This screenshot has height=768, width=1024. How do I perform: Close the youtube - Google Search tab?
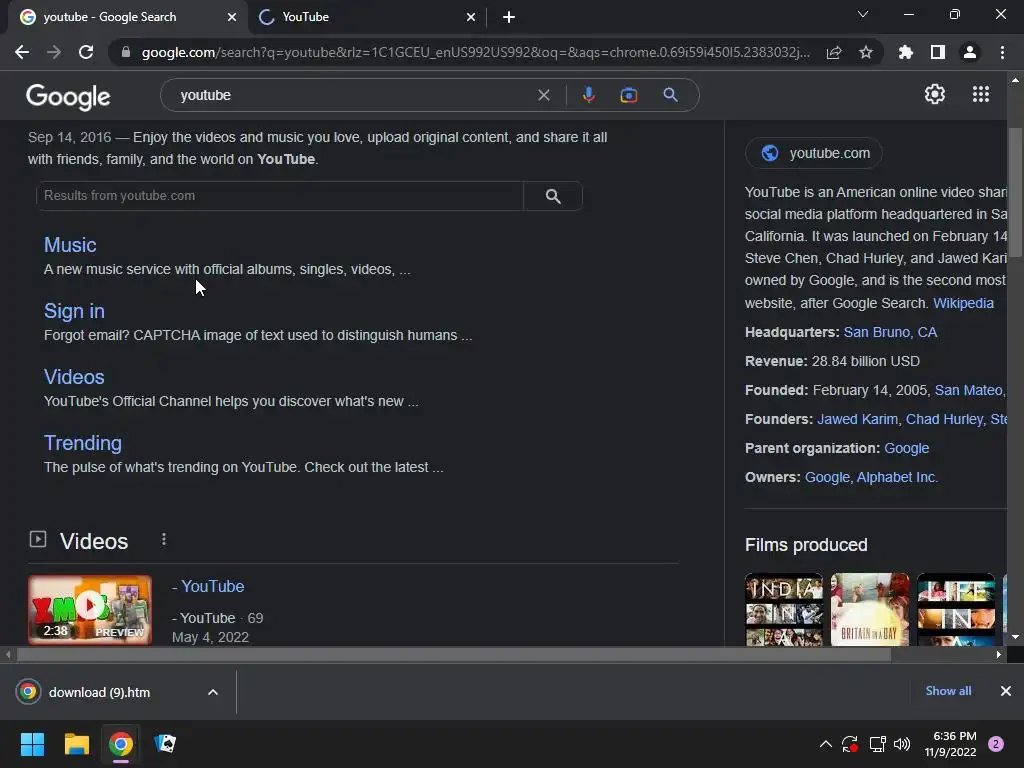[x=232, y=17]
